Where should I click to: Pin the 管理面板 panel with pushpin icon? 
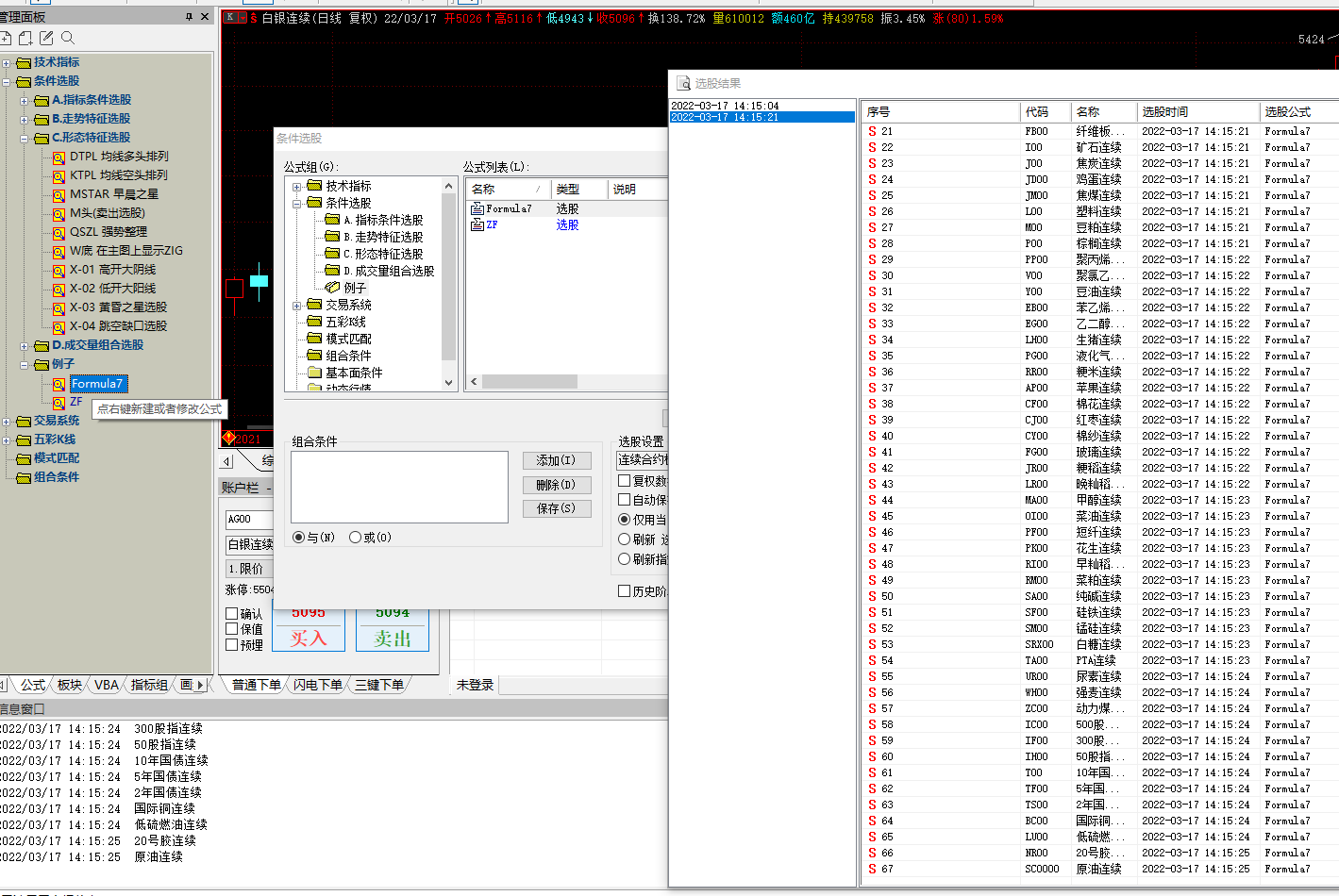[190, 17]
